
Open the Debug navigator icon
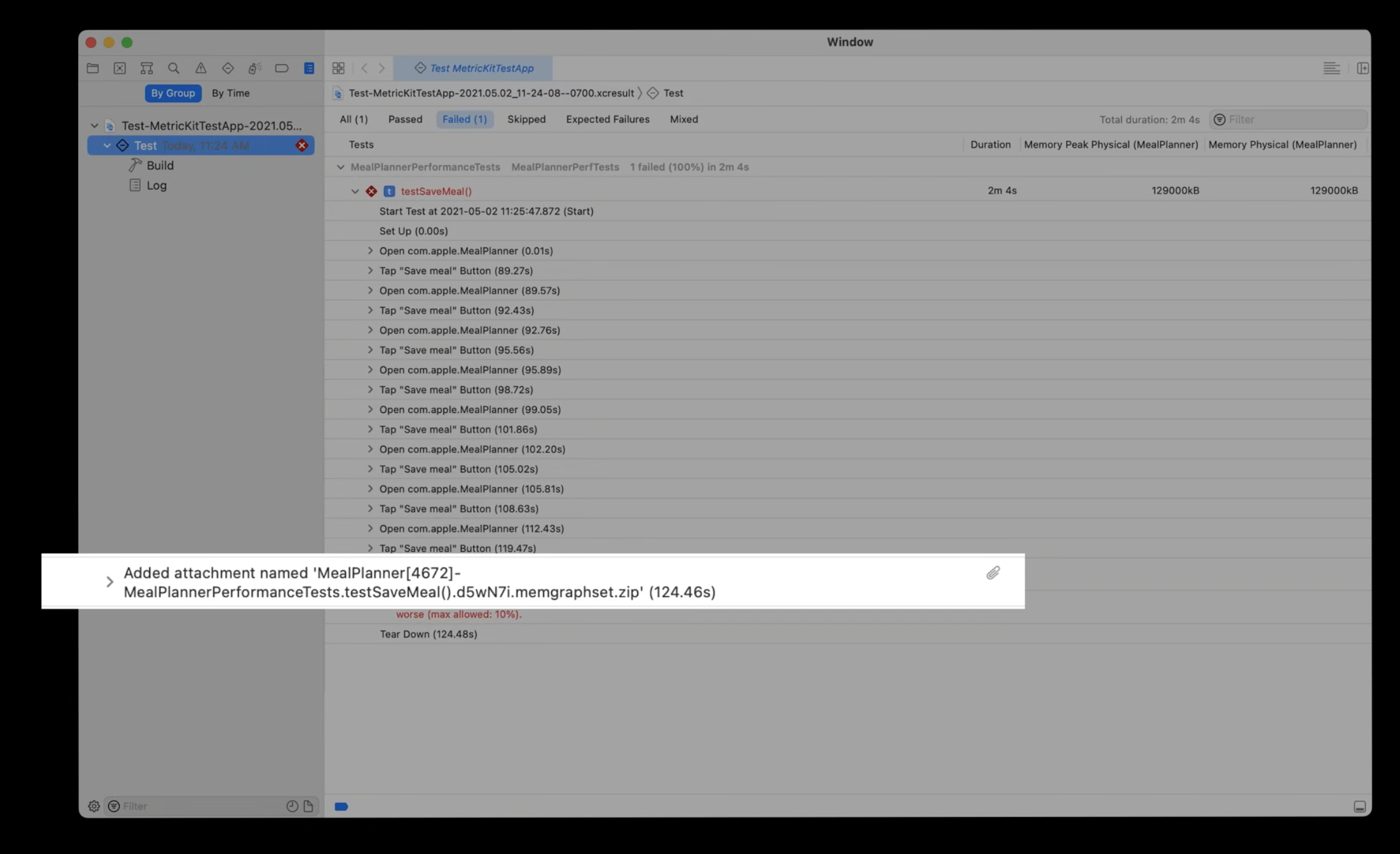[x=255, y=68]
